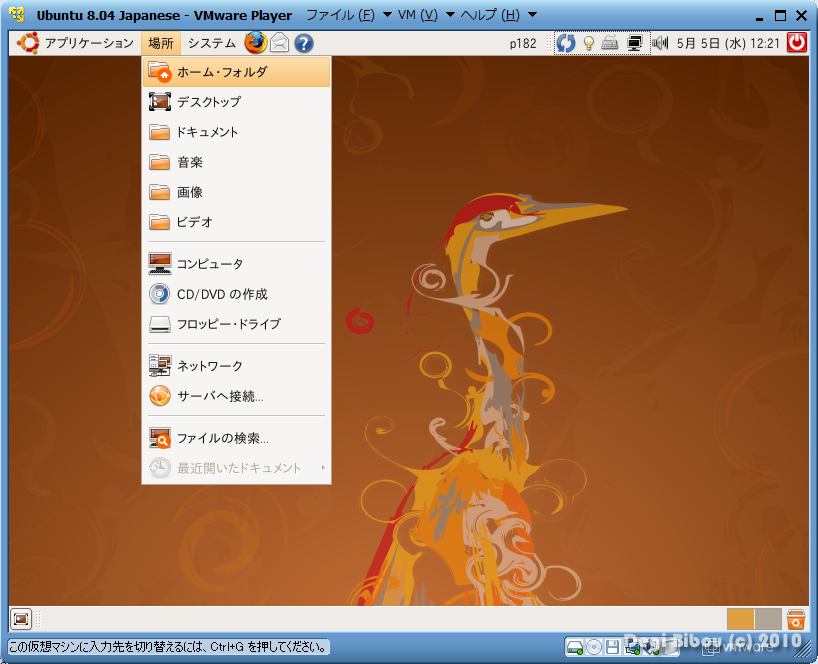Open ホーム・フォルダ from the Places menu
Image resolution: width=818 pixels, height=664 pixels.
coord(236,72)
